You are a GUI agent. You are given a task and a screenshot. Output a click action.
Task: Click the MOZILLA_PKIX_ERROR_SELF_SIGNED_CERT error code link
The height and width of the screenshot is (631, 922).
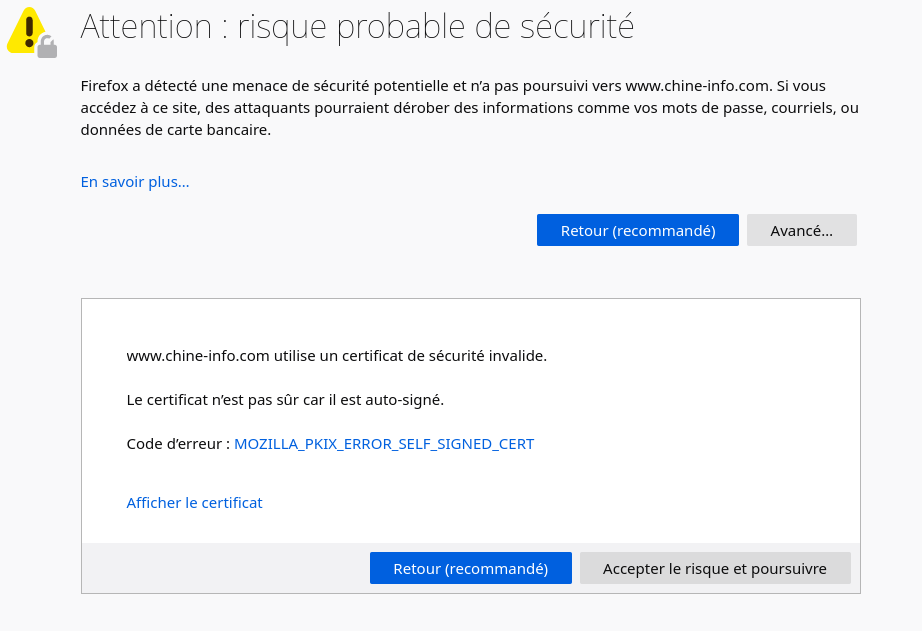pos(384,444)
